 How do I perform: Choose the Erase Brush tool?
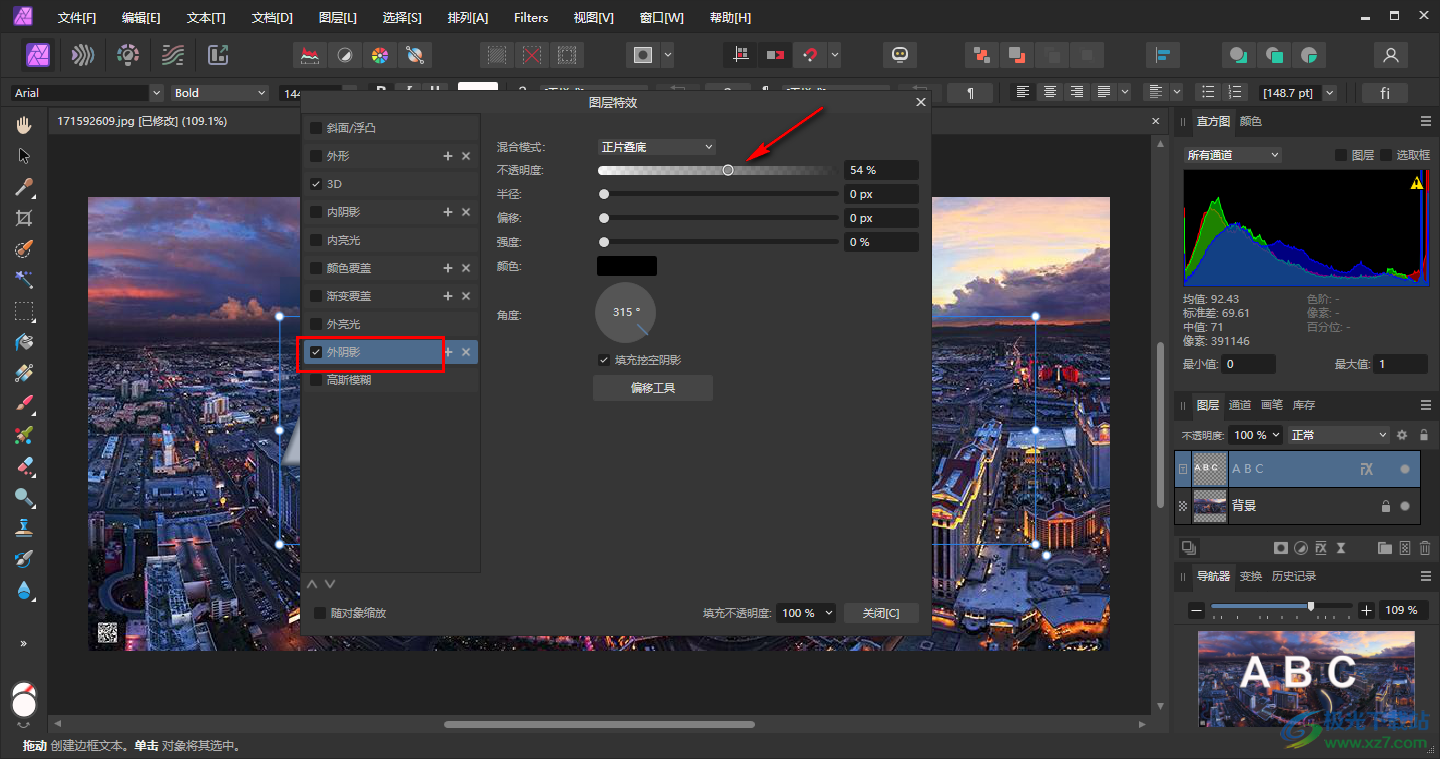pos(24,466)
